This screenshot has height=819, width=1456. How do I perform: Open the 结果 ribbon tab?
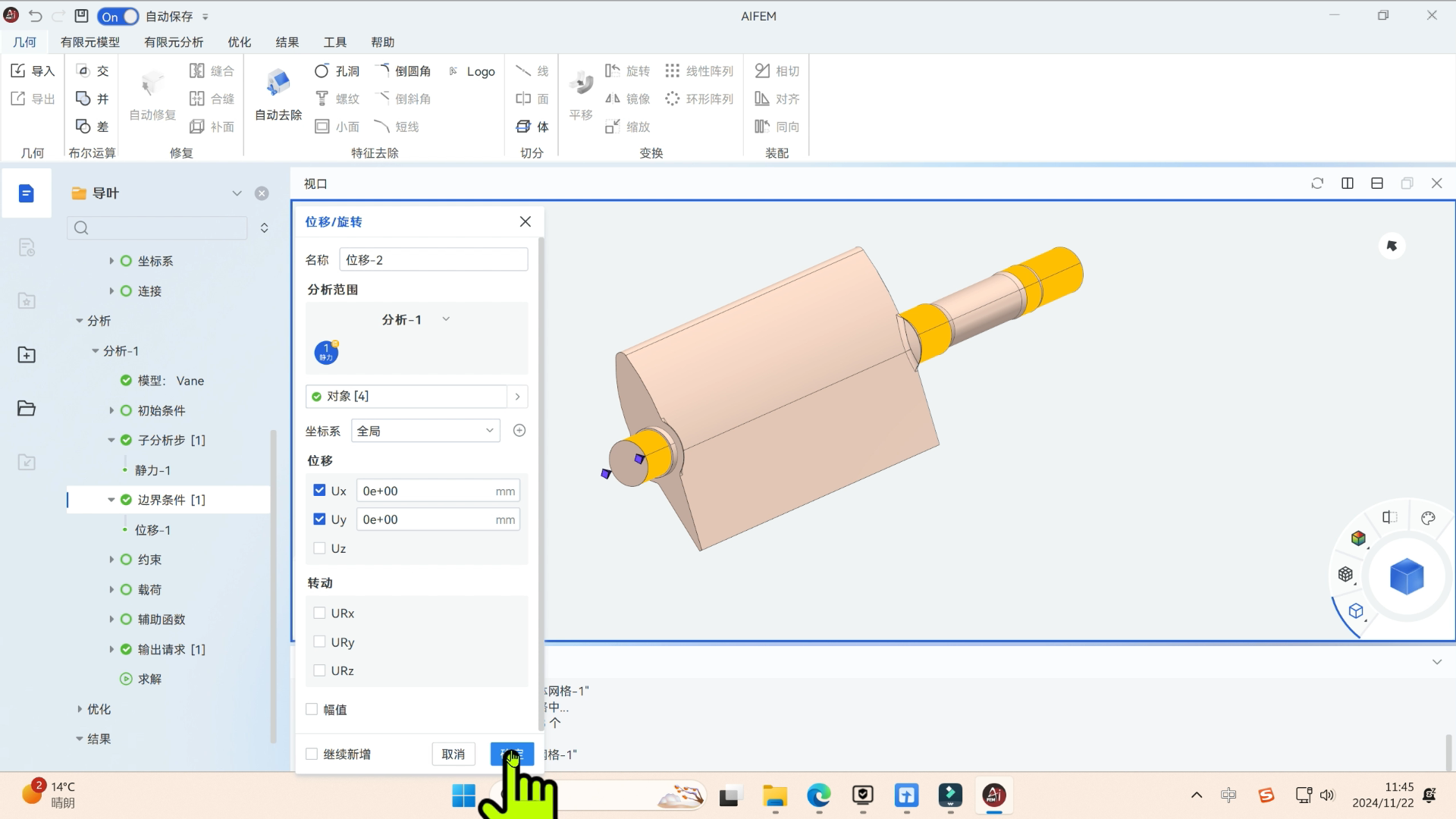(287, 42)
